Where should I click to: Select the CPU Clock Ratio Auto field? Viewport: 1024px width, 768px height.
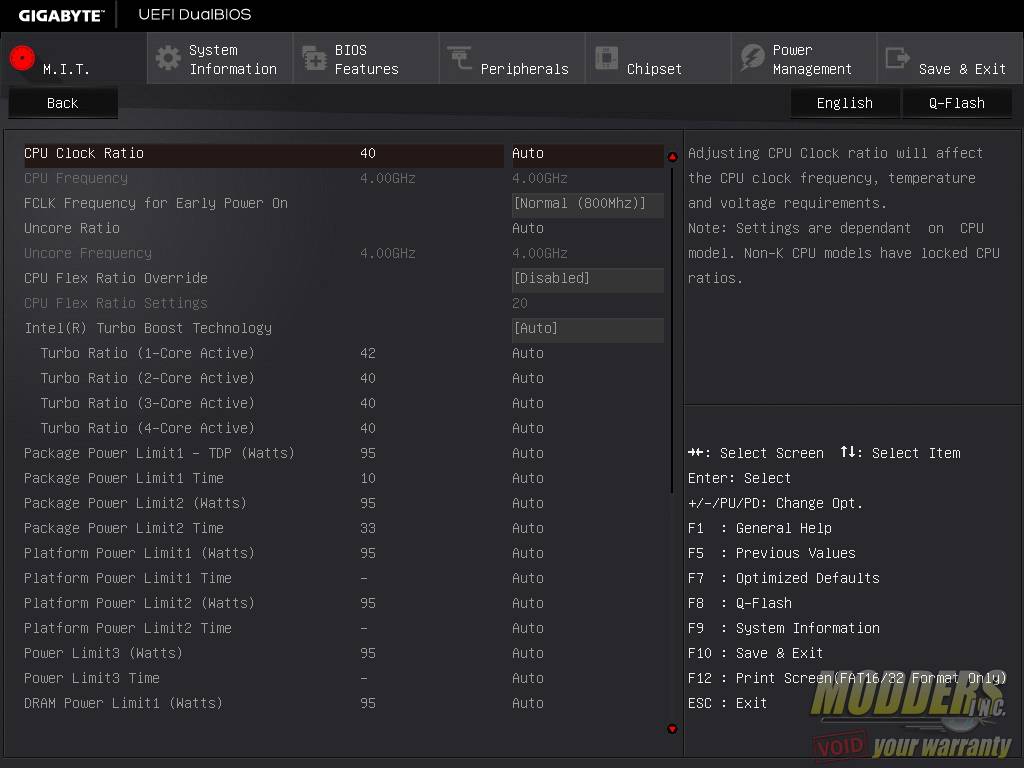pyautogui.click(x=585, y=154)
